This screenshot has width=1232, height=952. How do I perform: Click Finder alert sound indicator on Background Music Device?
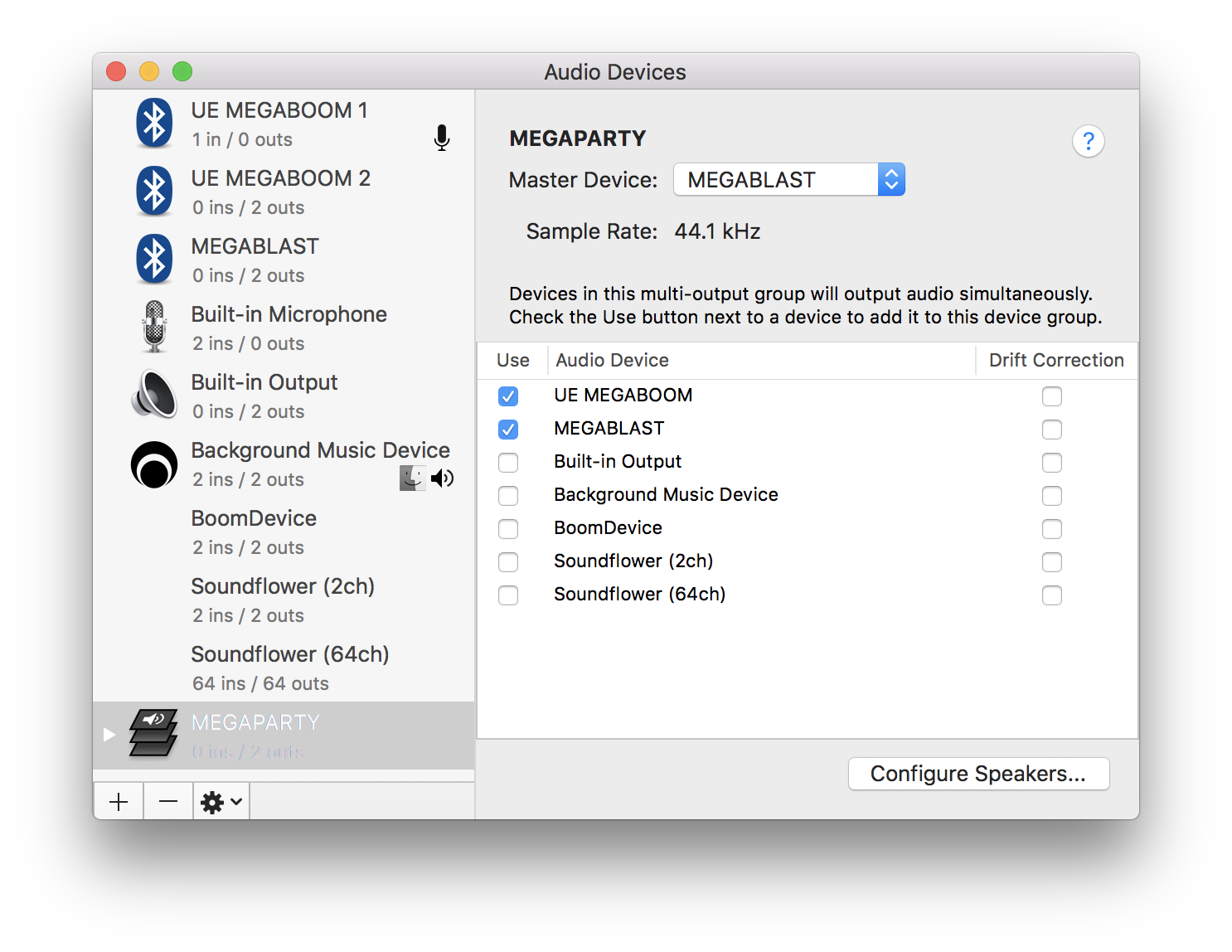[412, 478]
